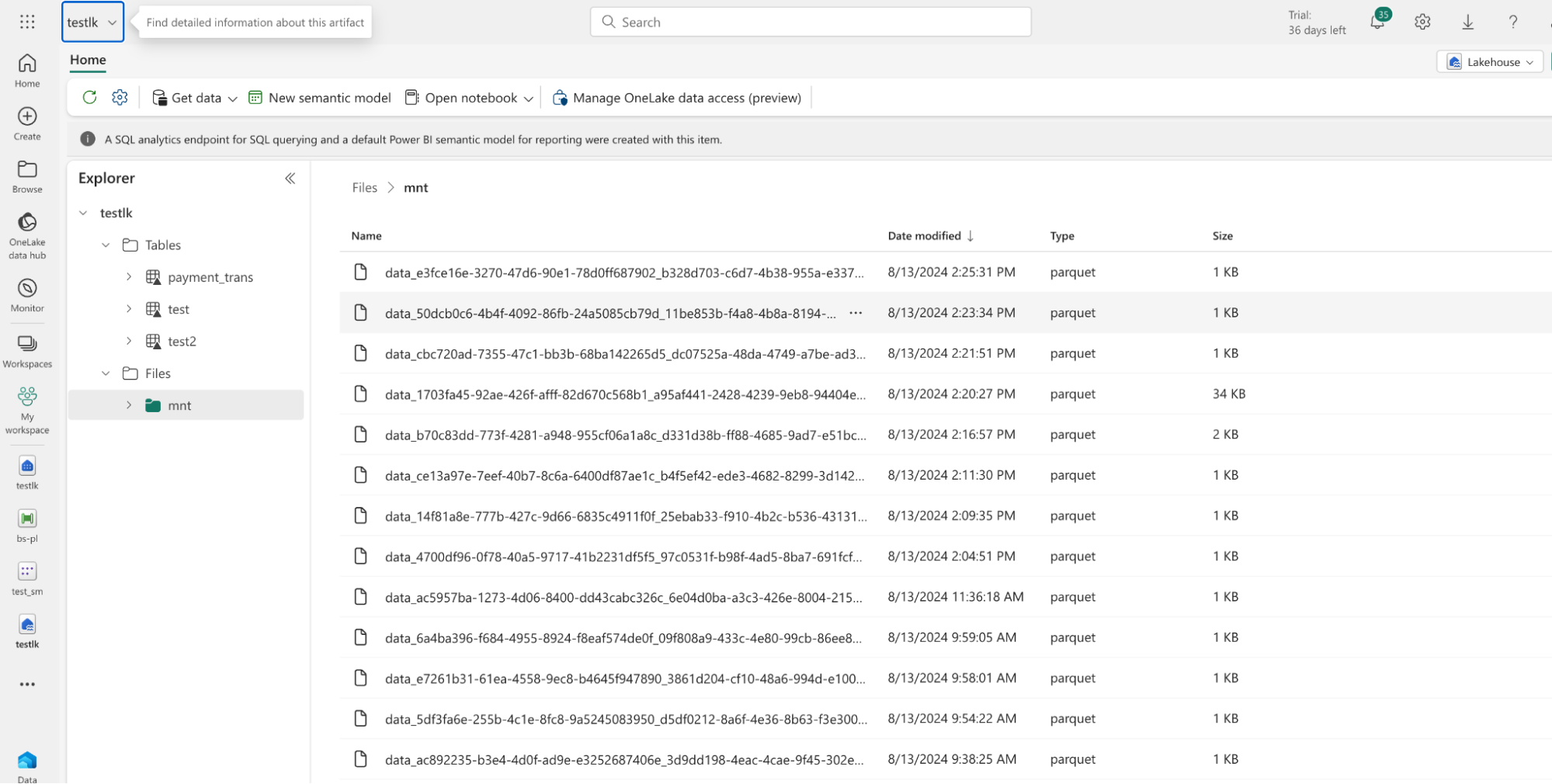
Task: Sort by the Date modified column header
Action: pos(924,236)
